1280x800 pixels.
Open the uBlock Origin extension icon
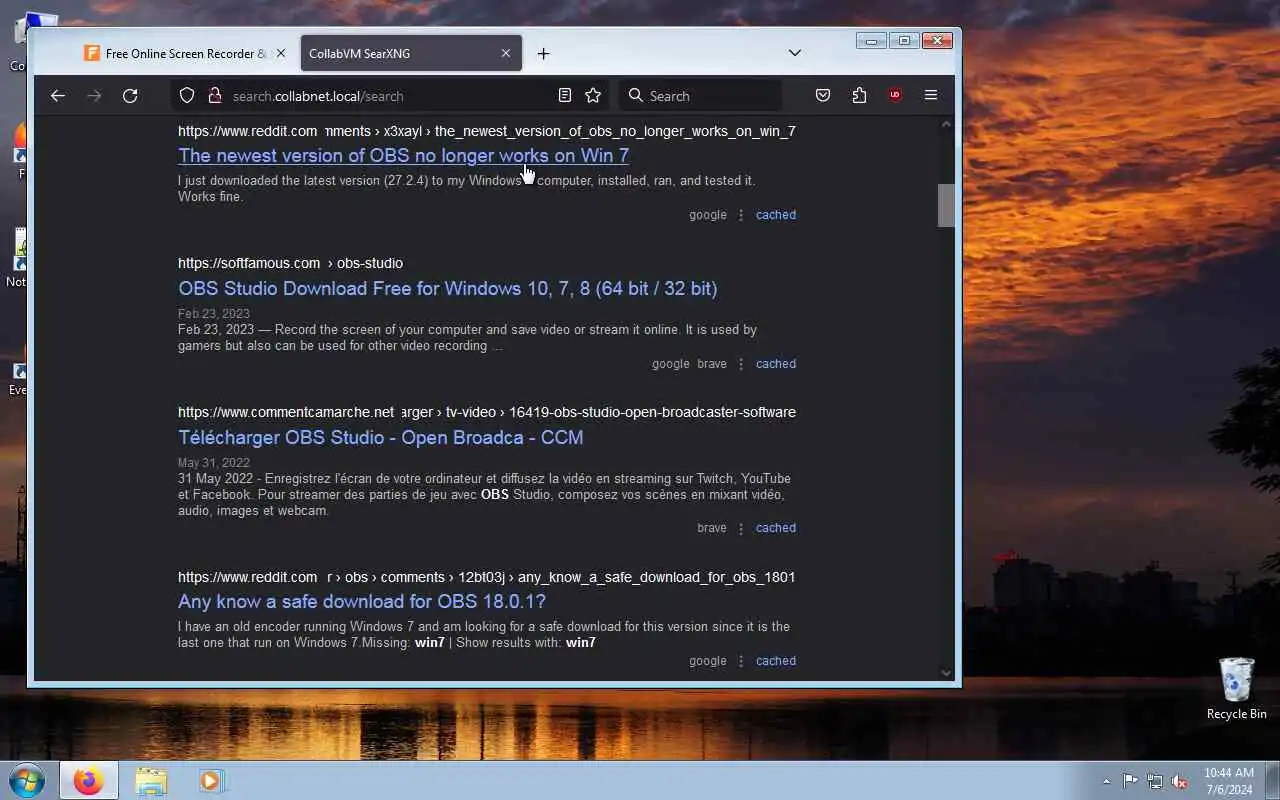(895, 96)
